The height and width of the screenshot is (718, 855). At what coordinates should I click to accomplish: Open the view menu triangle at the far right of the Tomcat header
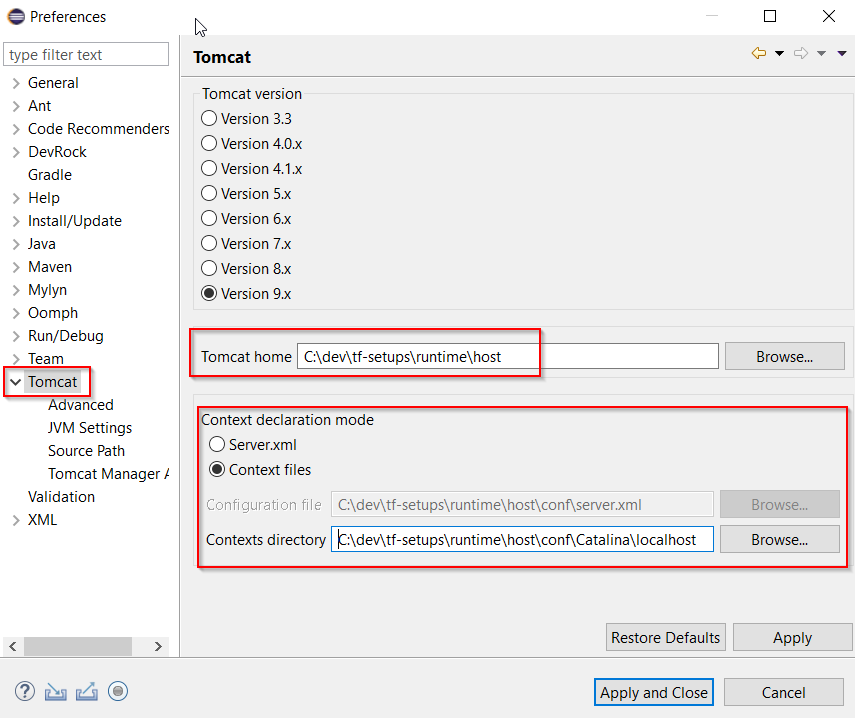coord(842,54)
